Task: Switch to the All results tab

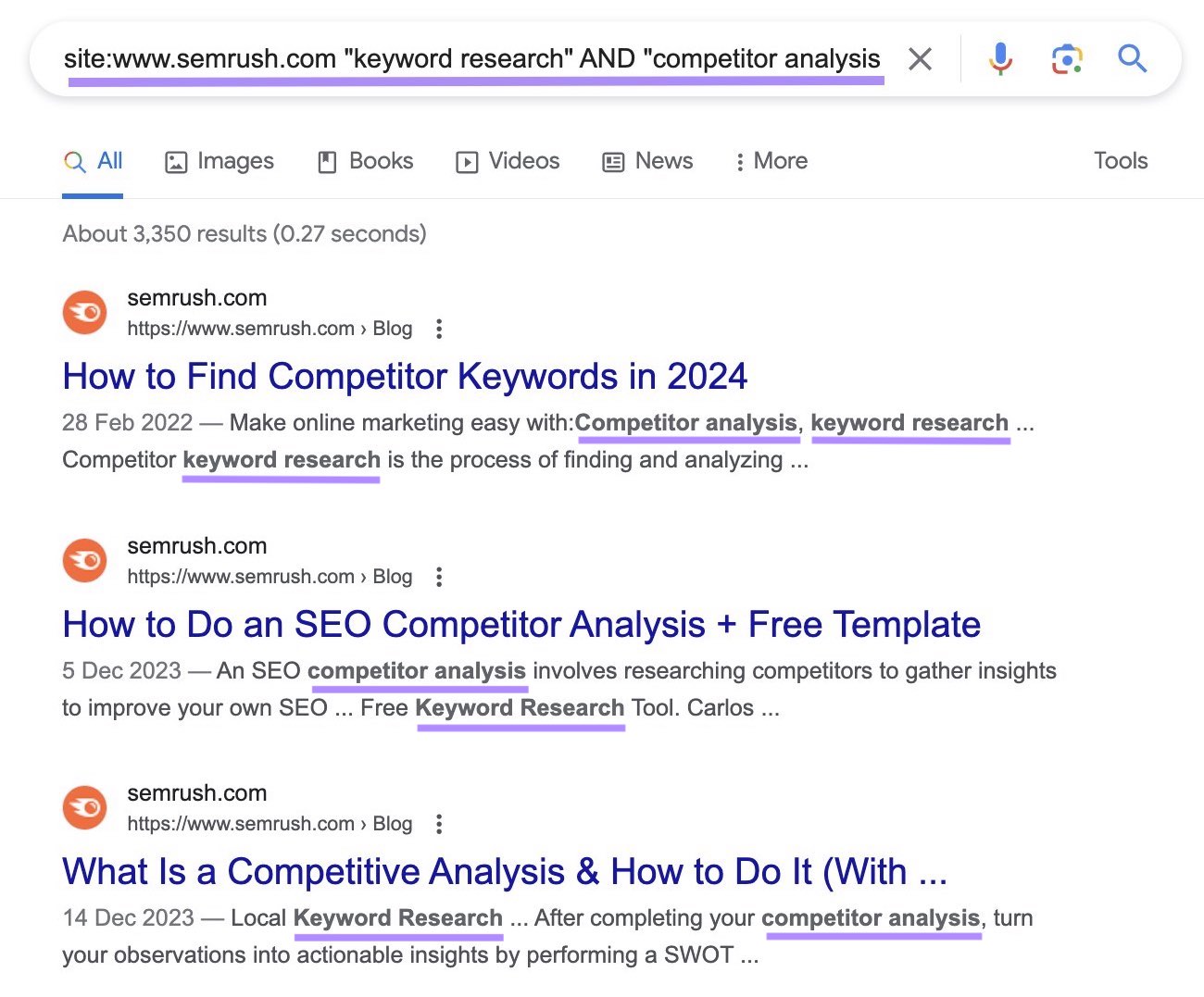Action: click(93, 161)
